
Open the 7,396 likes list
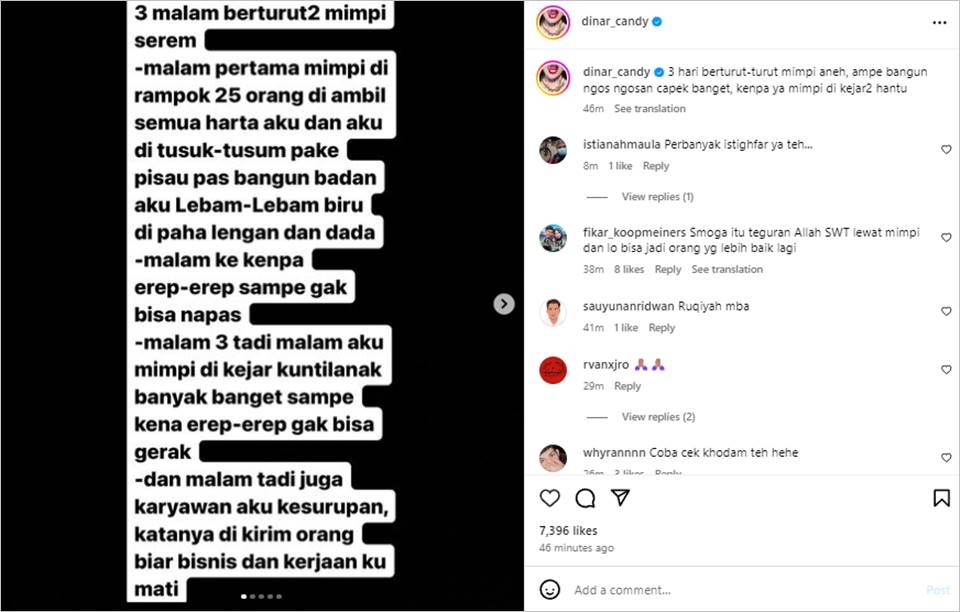[x=568, y=531]
